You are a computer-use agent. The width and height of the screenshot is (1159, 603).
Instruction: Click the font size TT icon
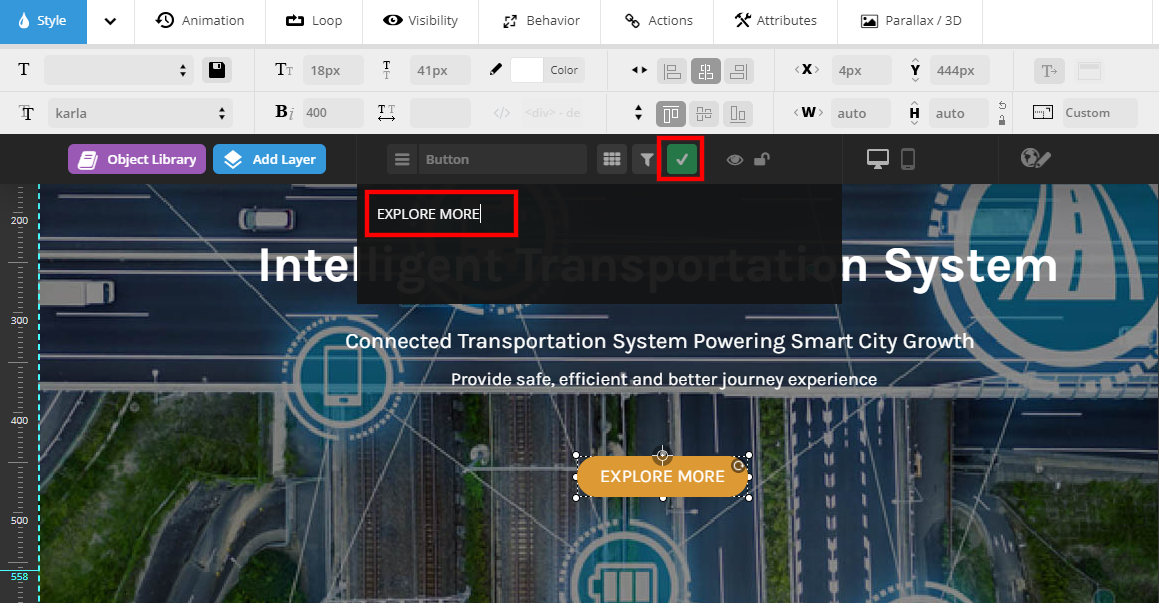pos(284,70)
